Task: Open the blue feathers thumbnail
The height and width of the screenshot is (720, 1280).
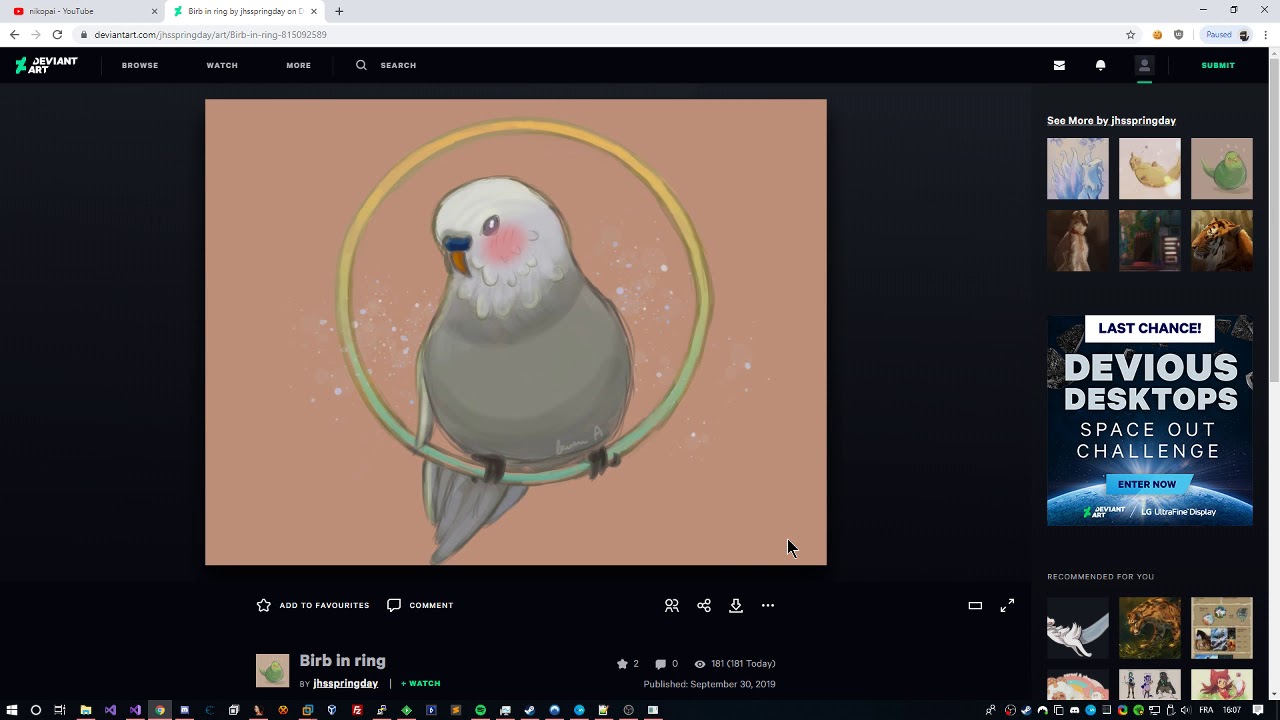Action: pyautogui.click(x=1078, y=169)
